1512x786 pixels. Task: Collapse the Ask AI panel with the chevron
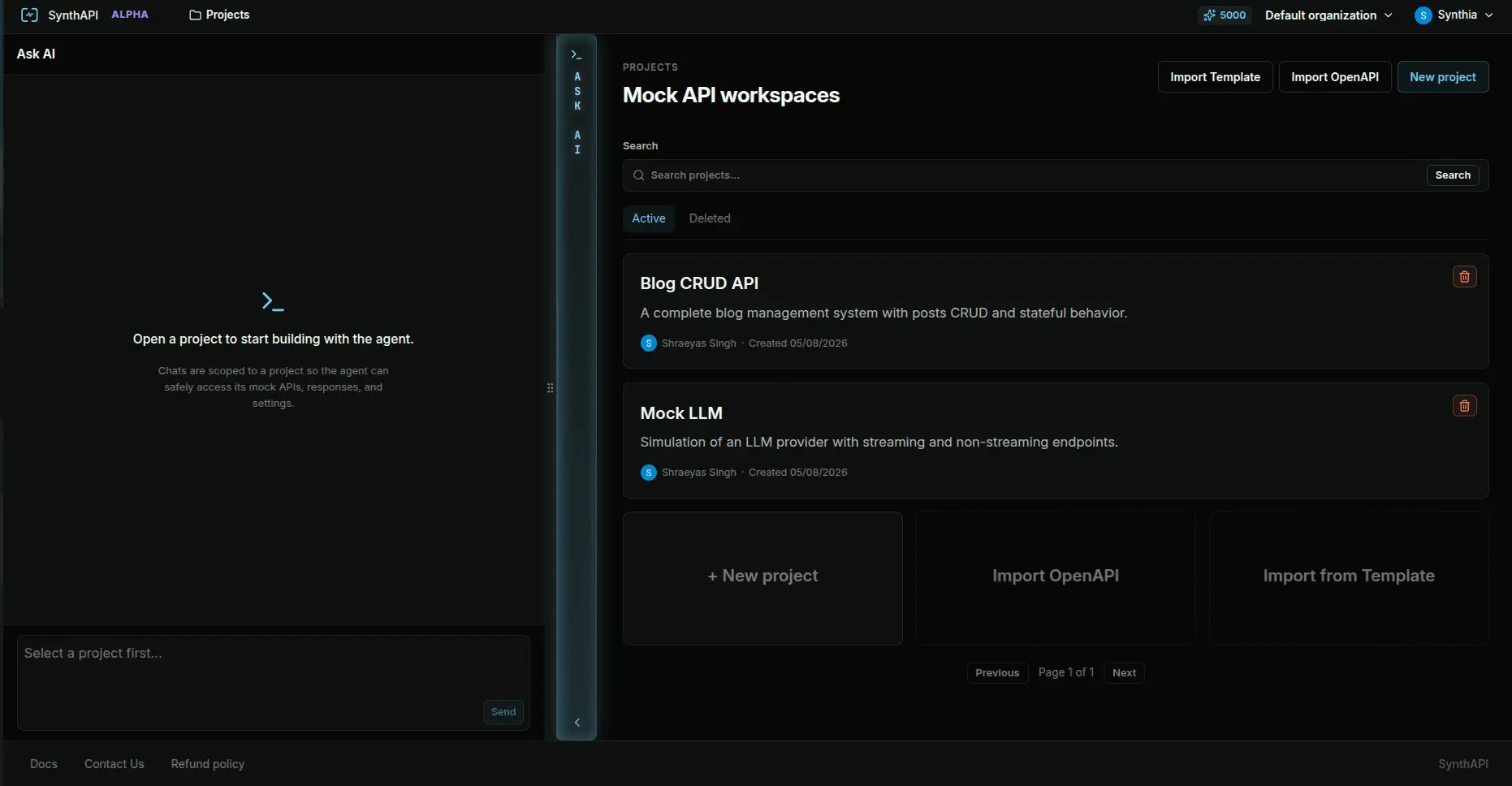coord(577,723)
